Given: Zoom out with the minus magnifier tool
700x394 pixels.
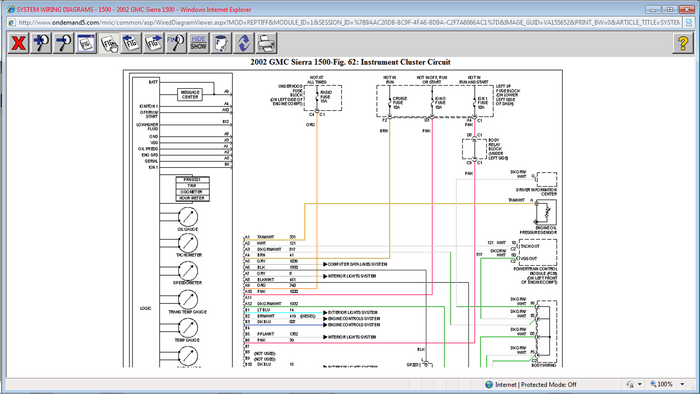Looking at the screenshot, I should click(63, 43).
